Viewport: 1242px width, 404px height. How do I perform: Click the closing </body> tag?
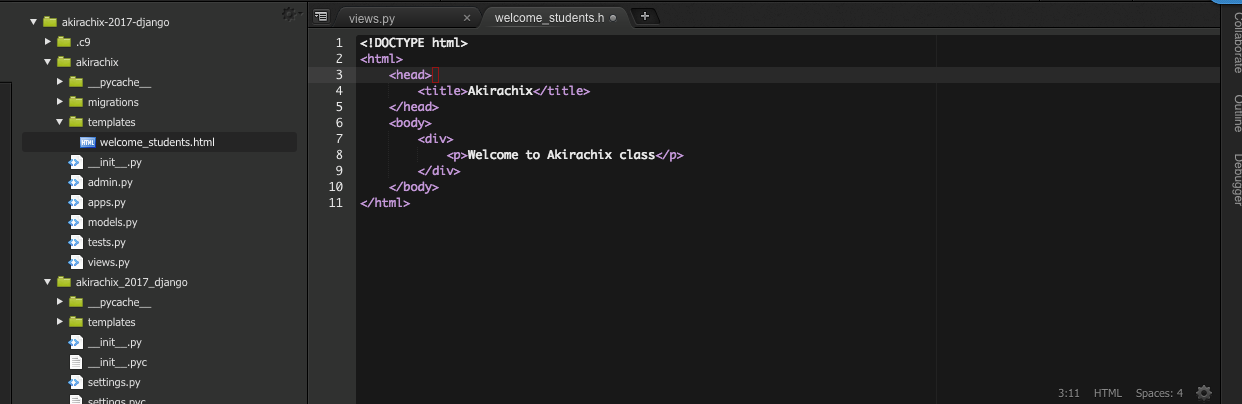414,187
